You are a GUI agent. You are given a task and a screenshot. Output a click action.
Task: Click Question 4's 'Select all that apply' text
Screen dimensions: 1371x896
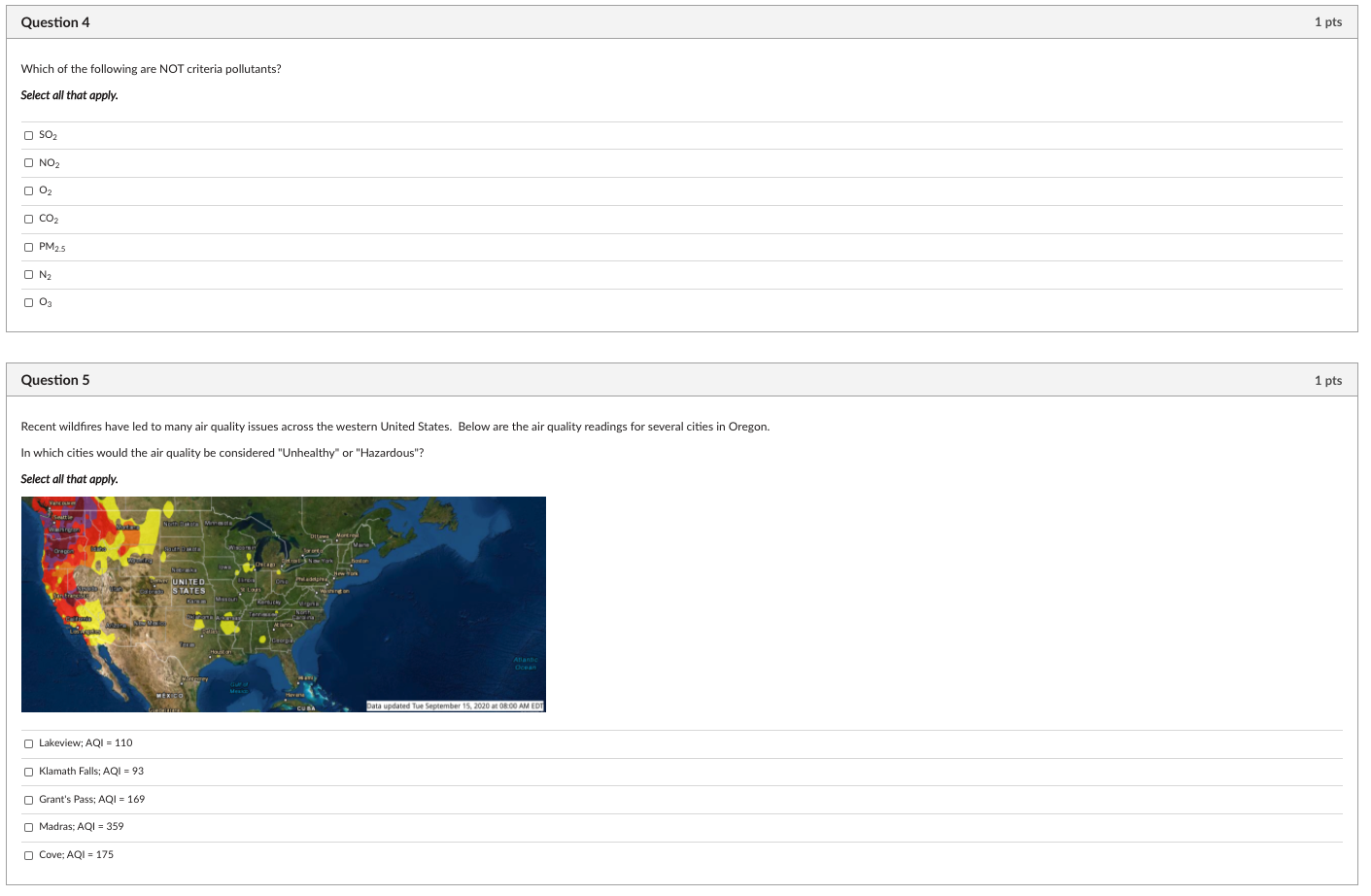pos(70,95)
